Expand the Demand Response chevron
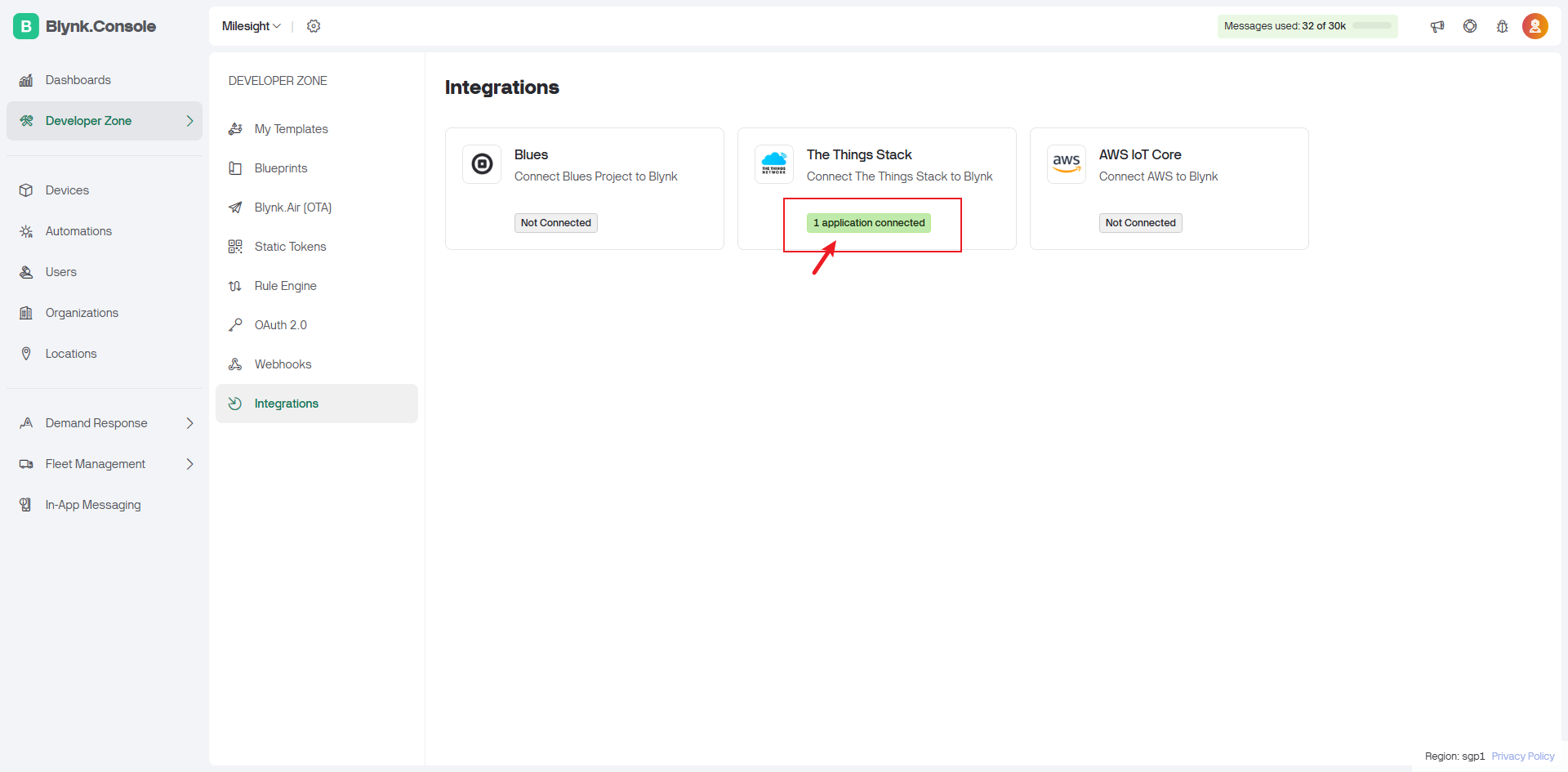1568x772 pixels. tap(189, 423)
